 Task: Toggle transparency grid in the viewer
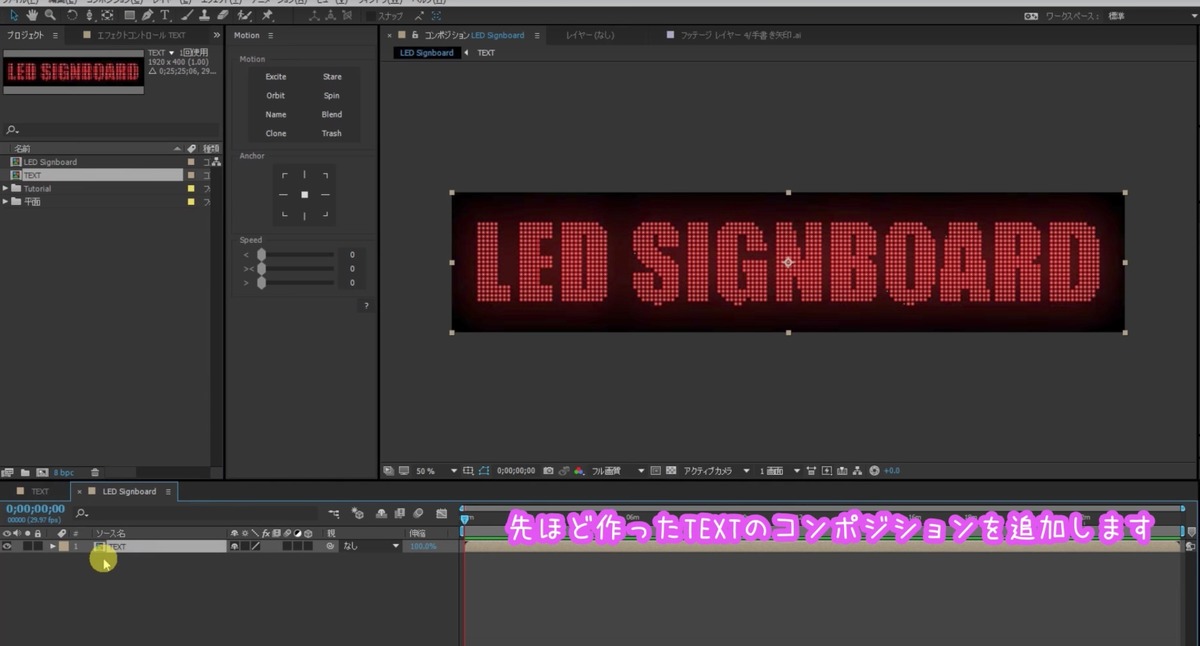click(670, 470)
